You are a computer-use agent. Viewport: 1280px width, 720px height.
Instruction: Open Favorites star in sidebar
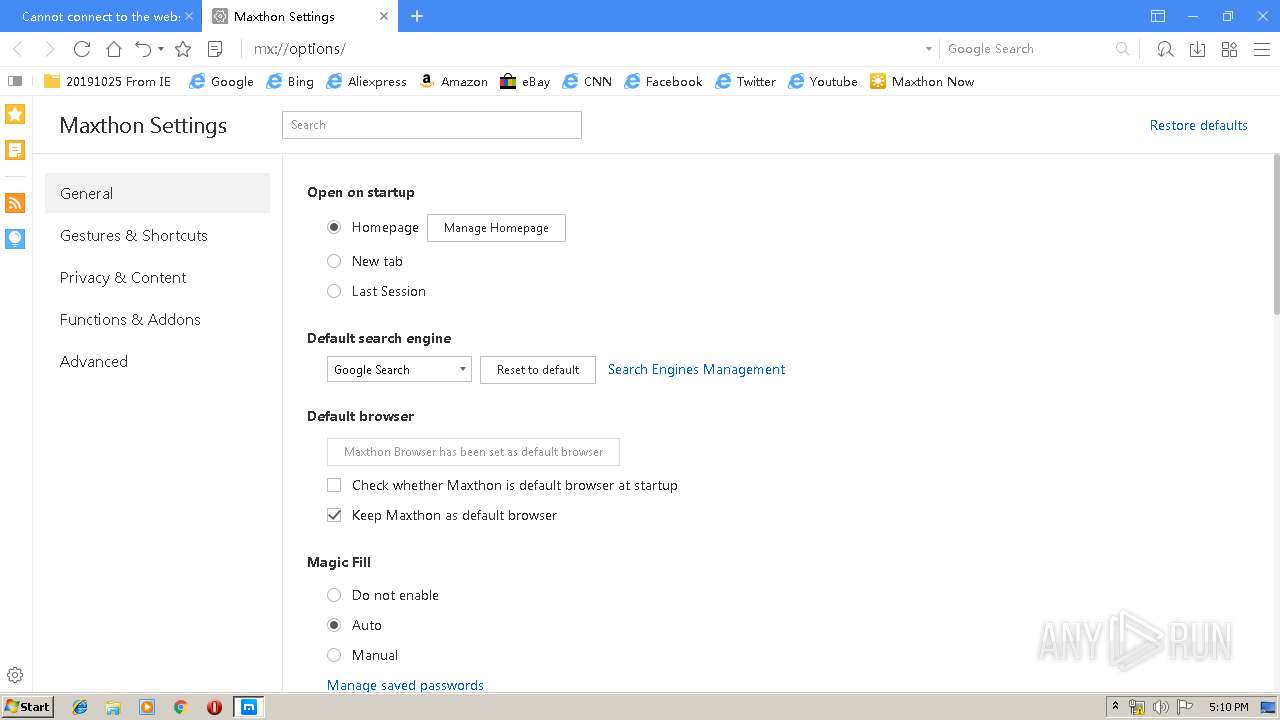coord(15,114)
